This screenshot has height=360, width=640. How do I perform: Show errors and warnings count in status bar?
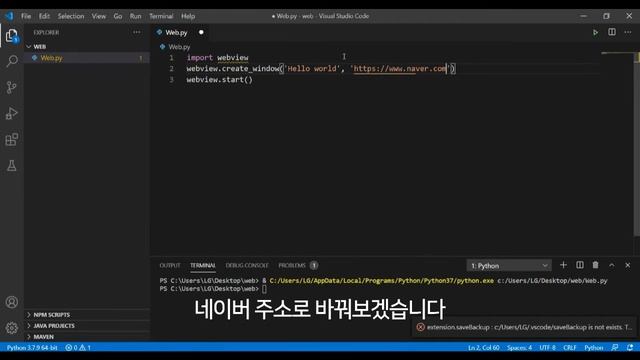point(78,348)
